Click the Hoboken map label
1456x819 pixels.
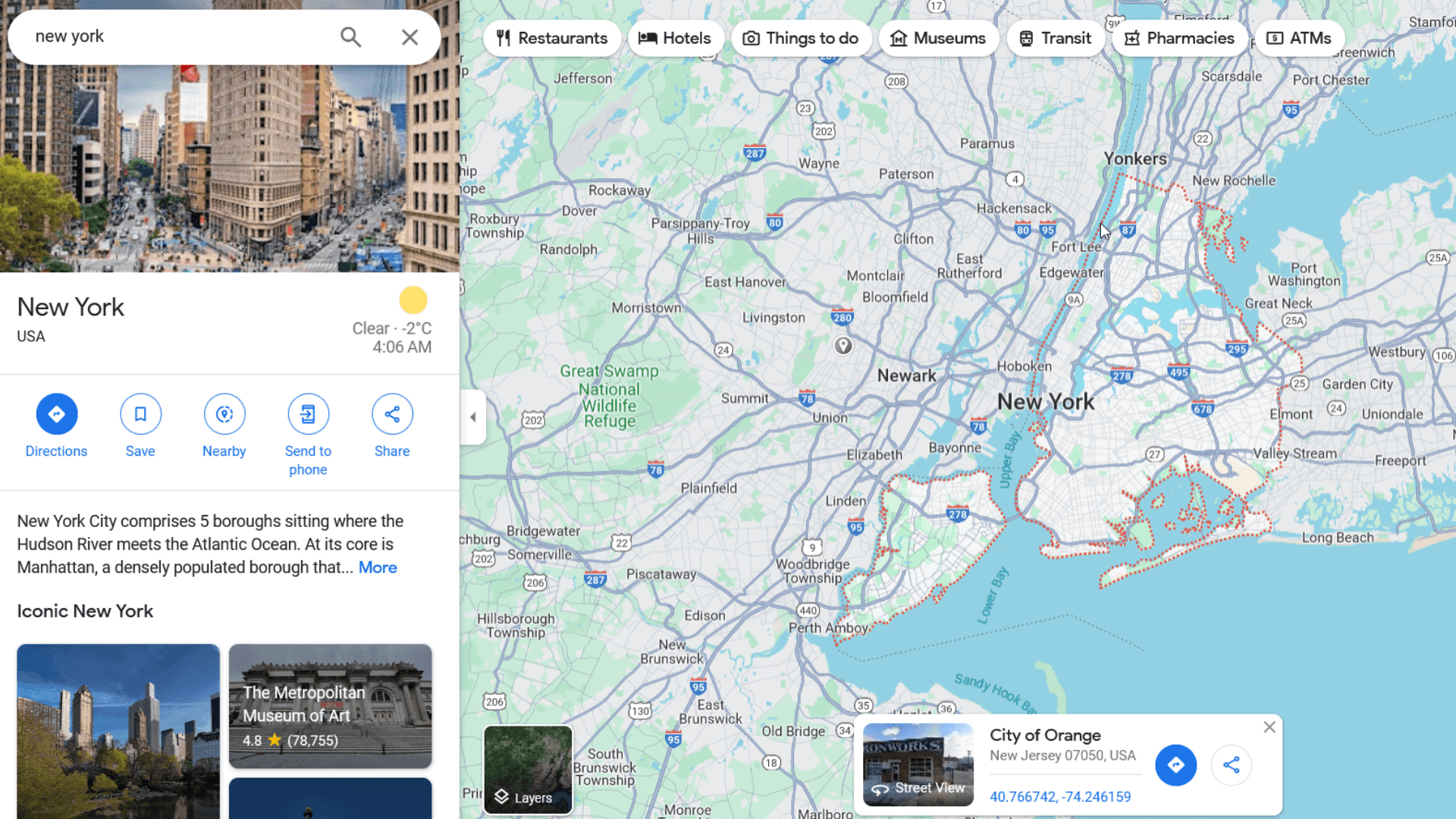1025,366
